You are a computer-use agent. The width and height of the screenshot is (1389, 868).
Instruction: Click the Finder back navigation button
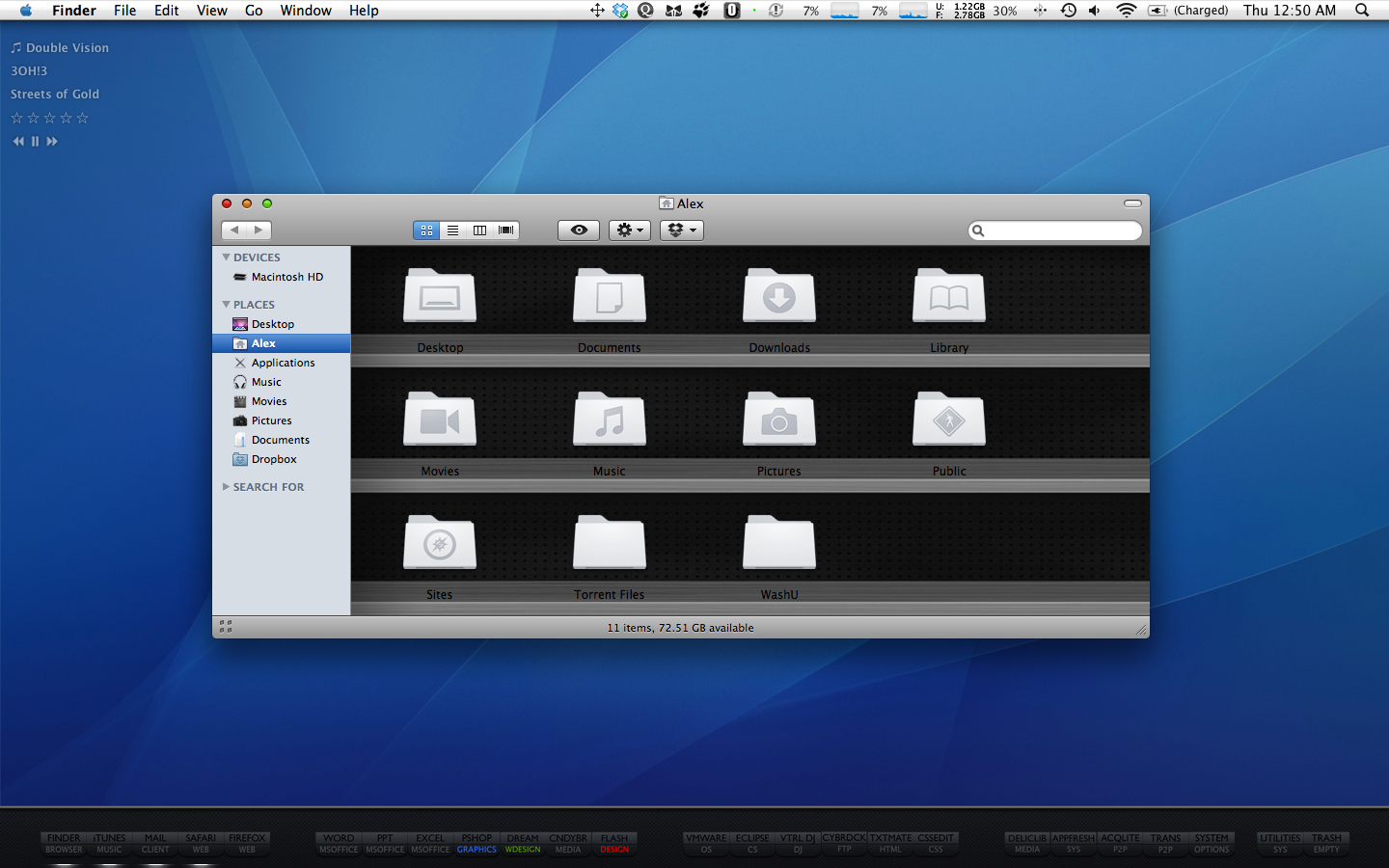(x=234, y=231)
